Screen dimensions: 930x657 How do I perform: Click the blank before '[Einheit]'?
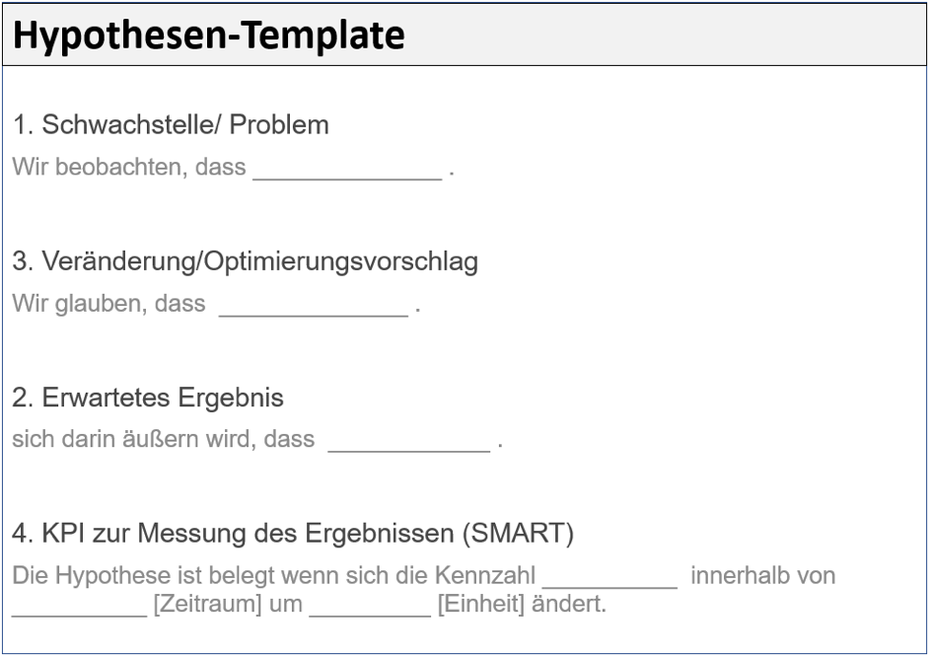[x=370, y=607]
